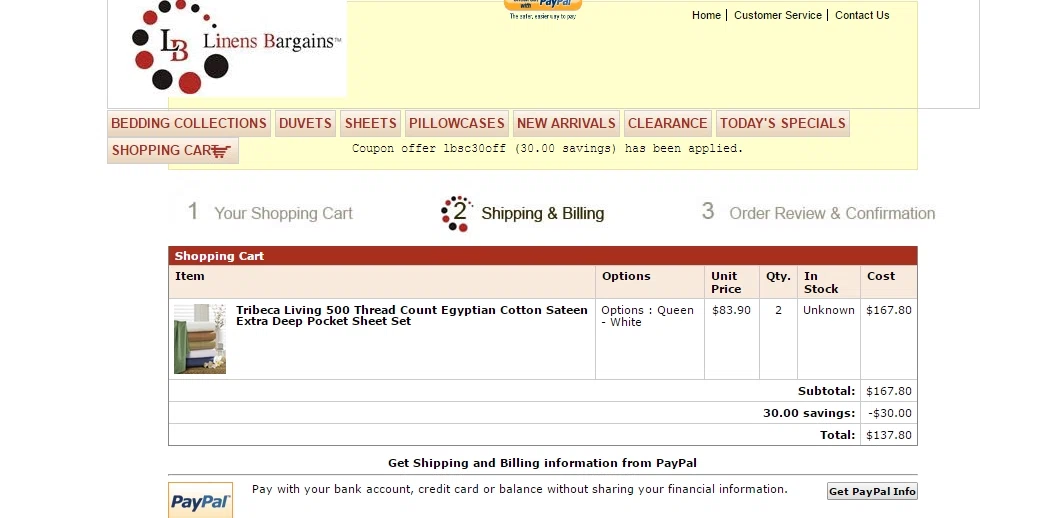Select step 3 Order Review & Confirmation
1040x518 pixels.
pos(818,213)
